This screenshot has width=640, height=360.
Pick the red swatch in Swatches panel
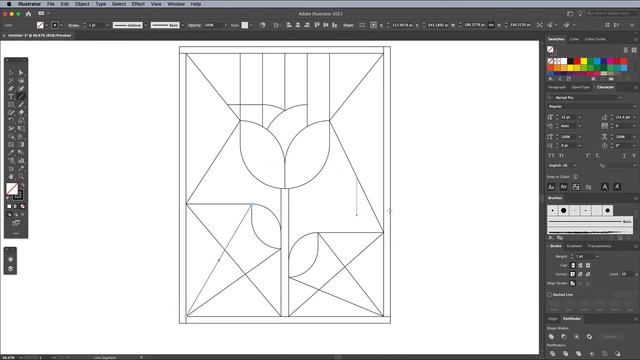point(577,61)
